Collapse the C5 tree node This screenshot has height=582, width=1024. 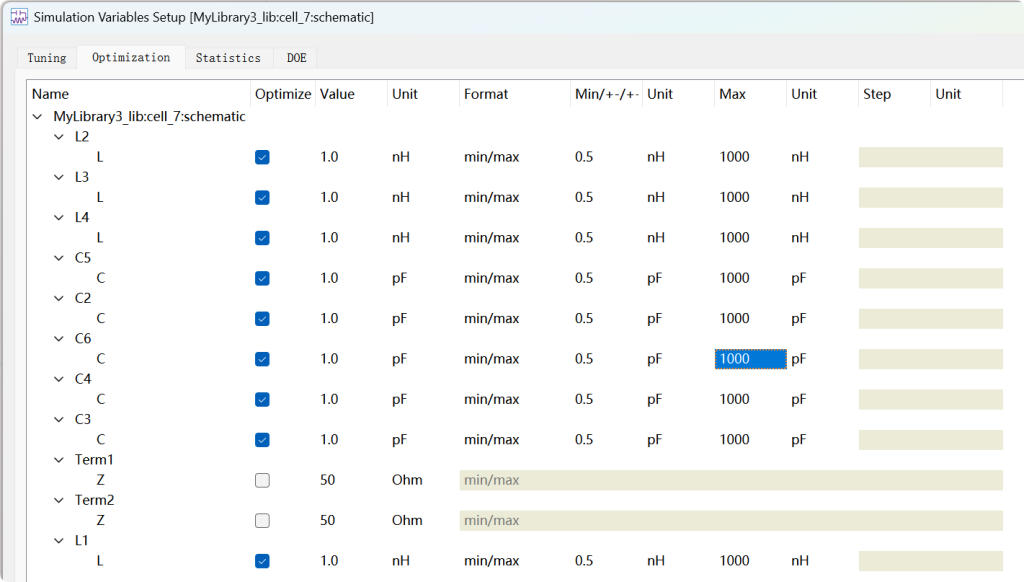pos(59,258)
